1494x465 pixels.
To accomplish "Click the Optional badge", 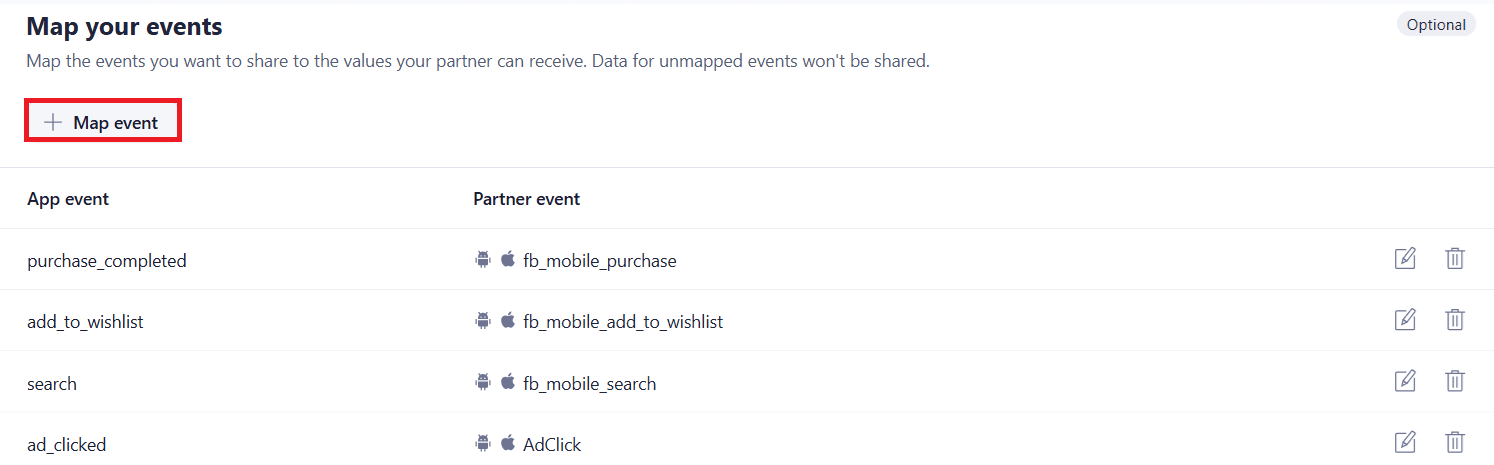I will pos(1436,25).
